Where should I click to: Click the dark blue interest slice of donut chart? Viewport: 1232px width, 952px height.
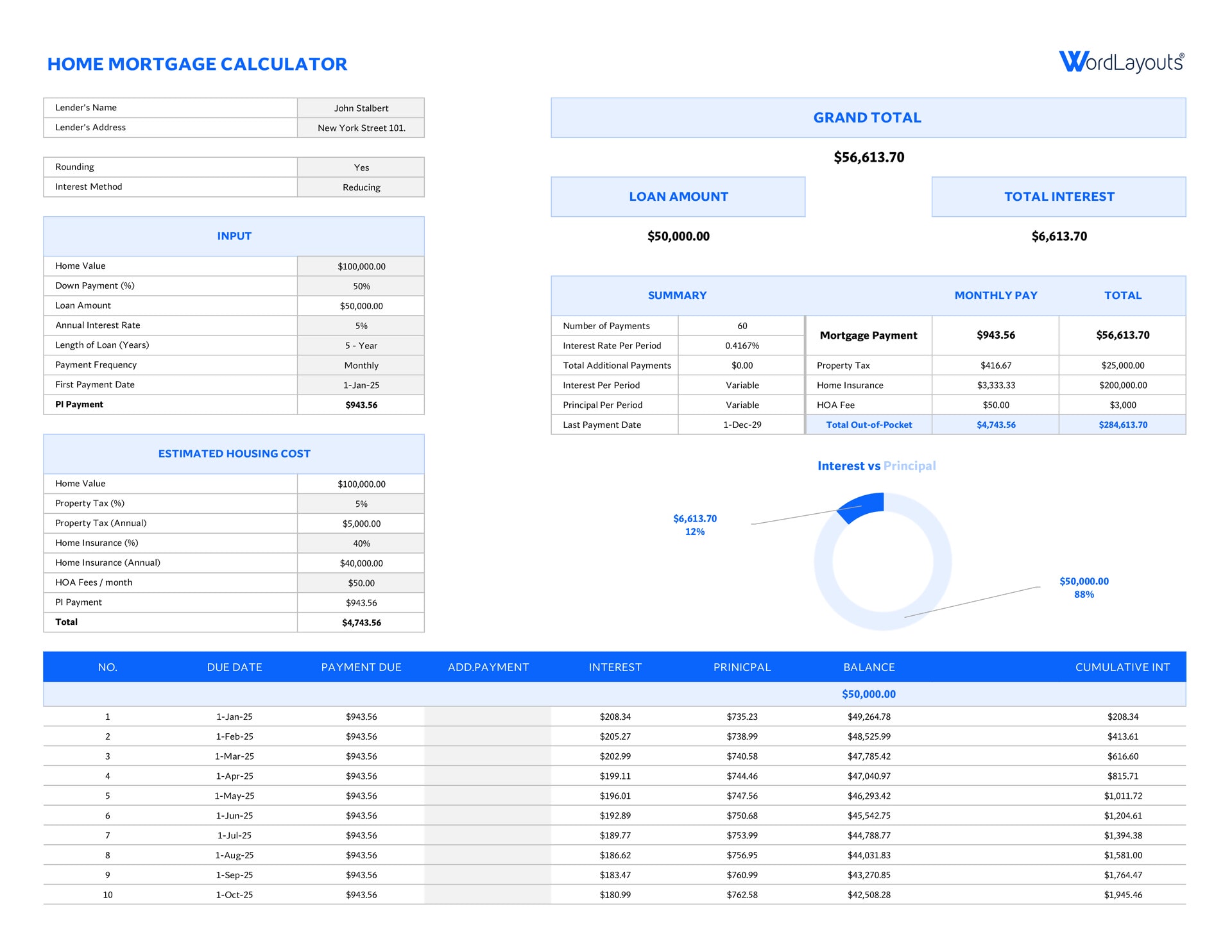(863, 506)
